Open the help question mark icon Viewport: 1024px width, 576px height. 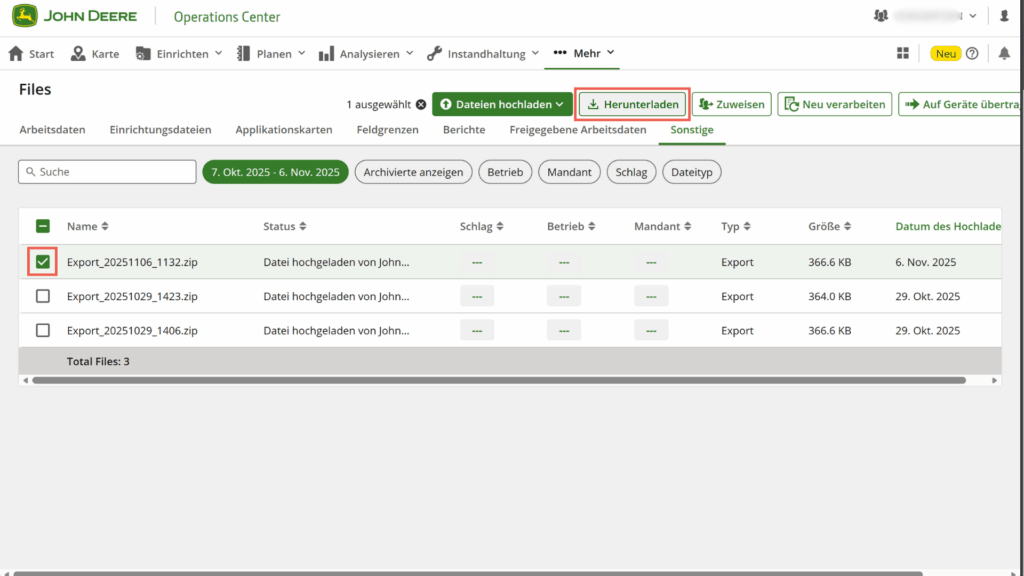click(x=972, y=53)
